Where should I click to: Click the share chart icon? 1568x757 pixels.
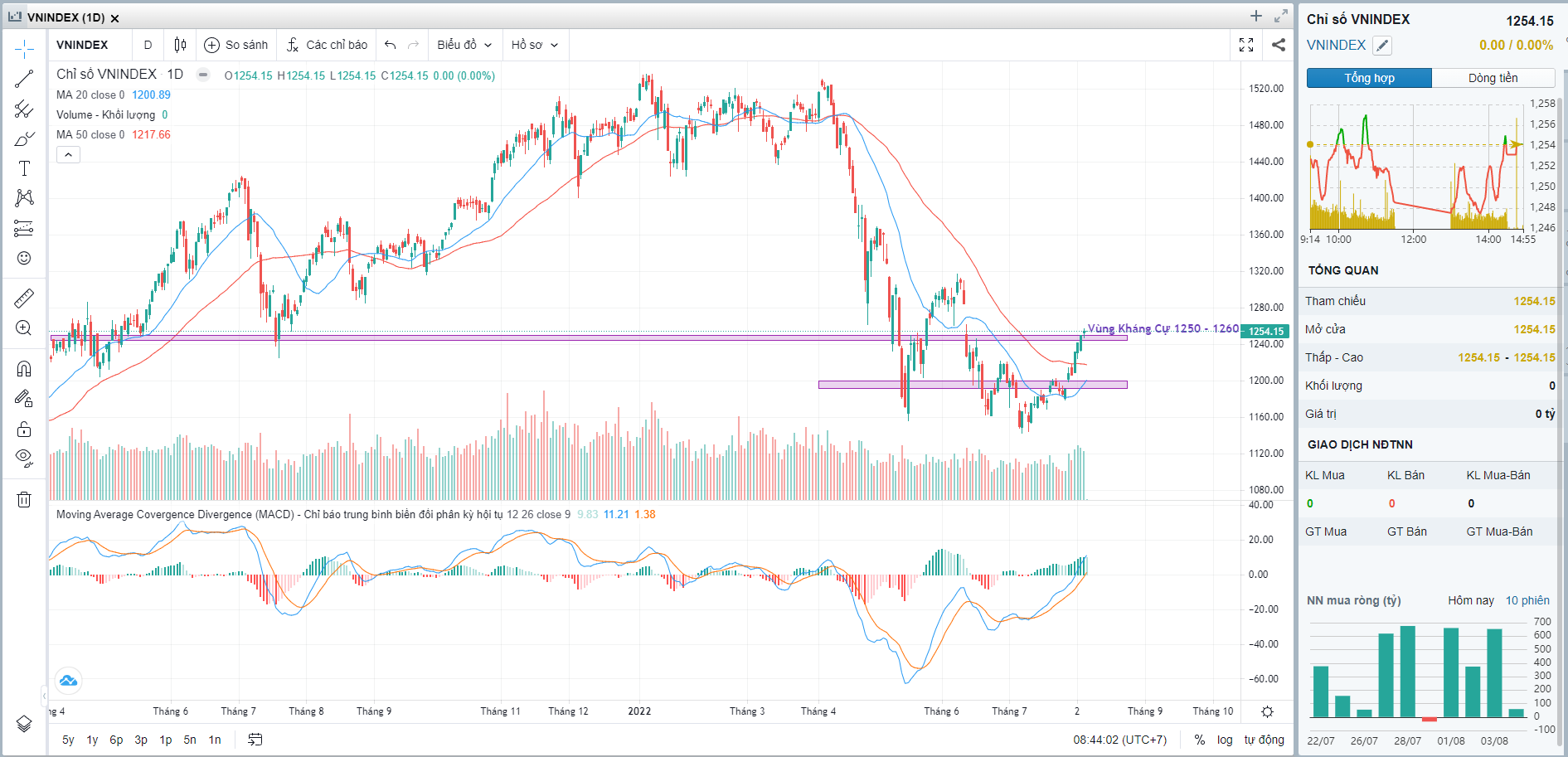[1279, 45]
